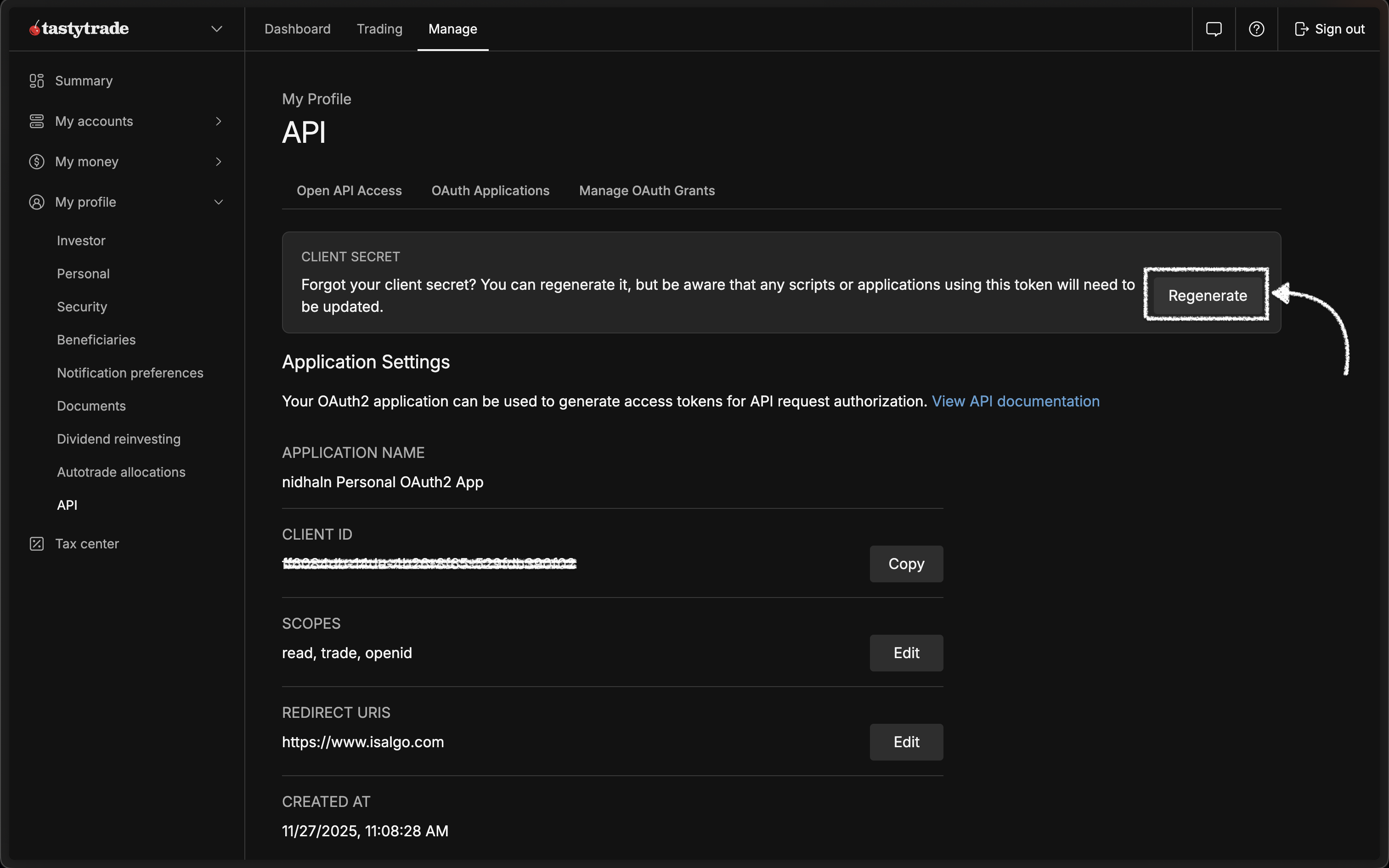
Task: Open the Tax center icon
Action: pyautogui.click(x=37, y=543)
